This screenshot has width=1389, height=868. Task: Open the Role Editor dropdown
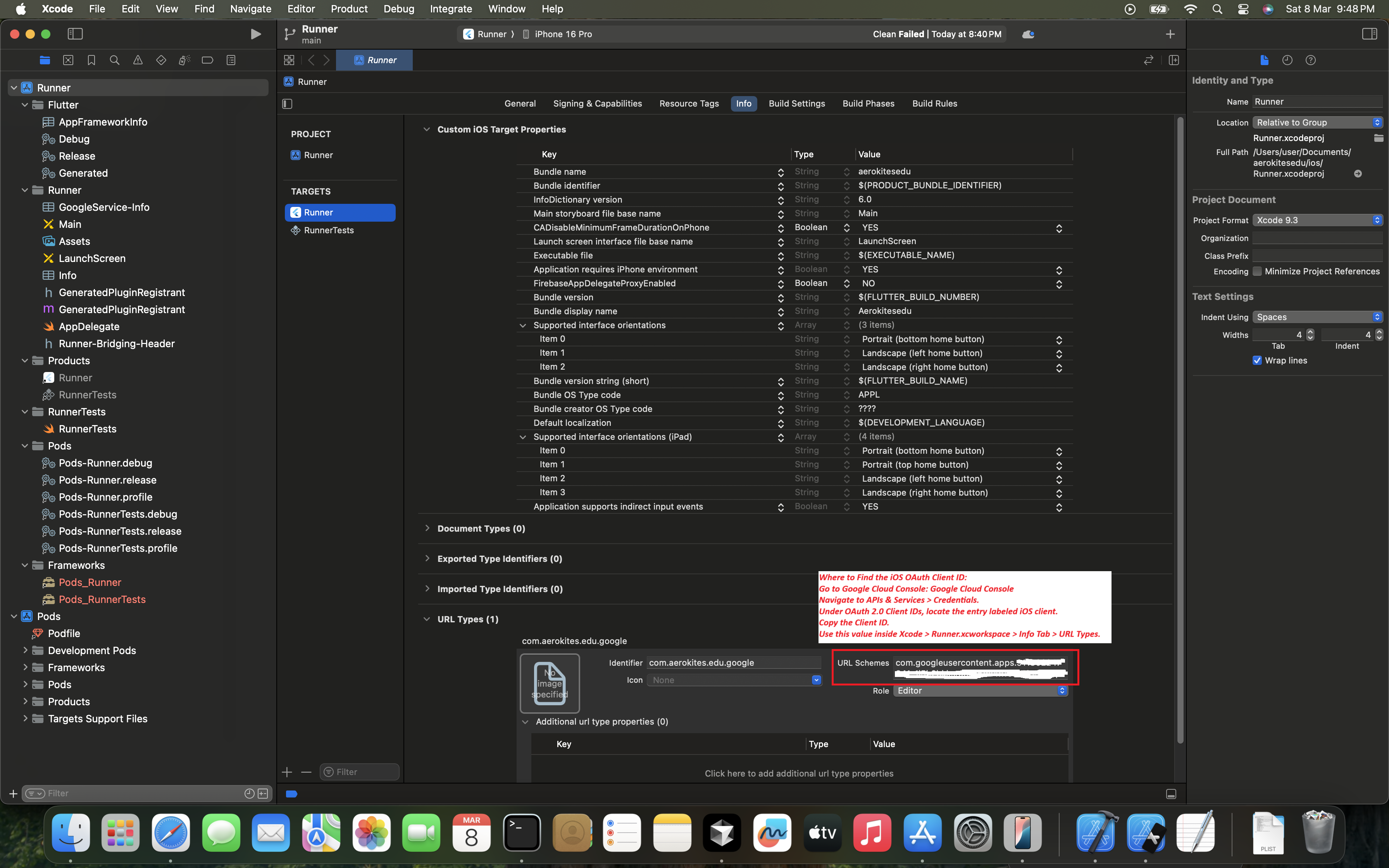pyautogui.click(x=981, y=691)
